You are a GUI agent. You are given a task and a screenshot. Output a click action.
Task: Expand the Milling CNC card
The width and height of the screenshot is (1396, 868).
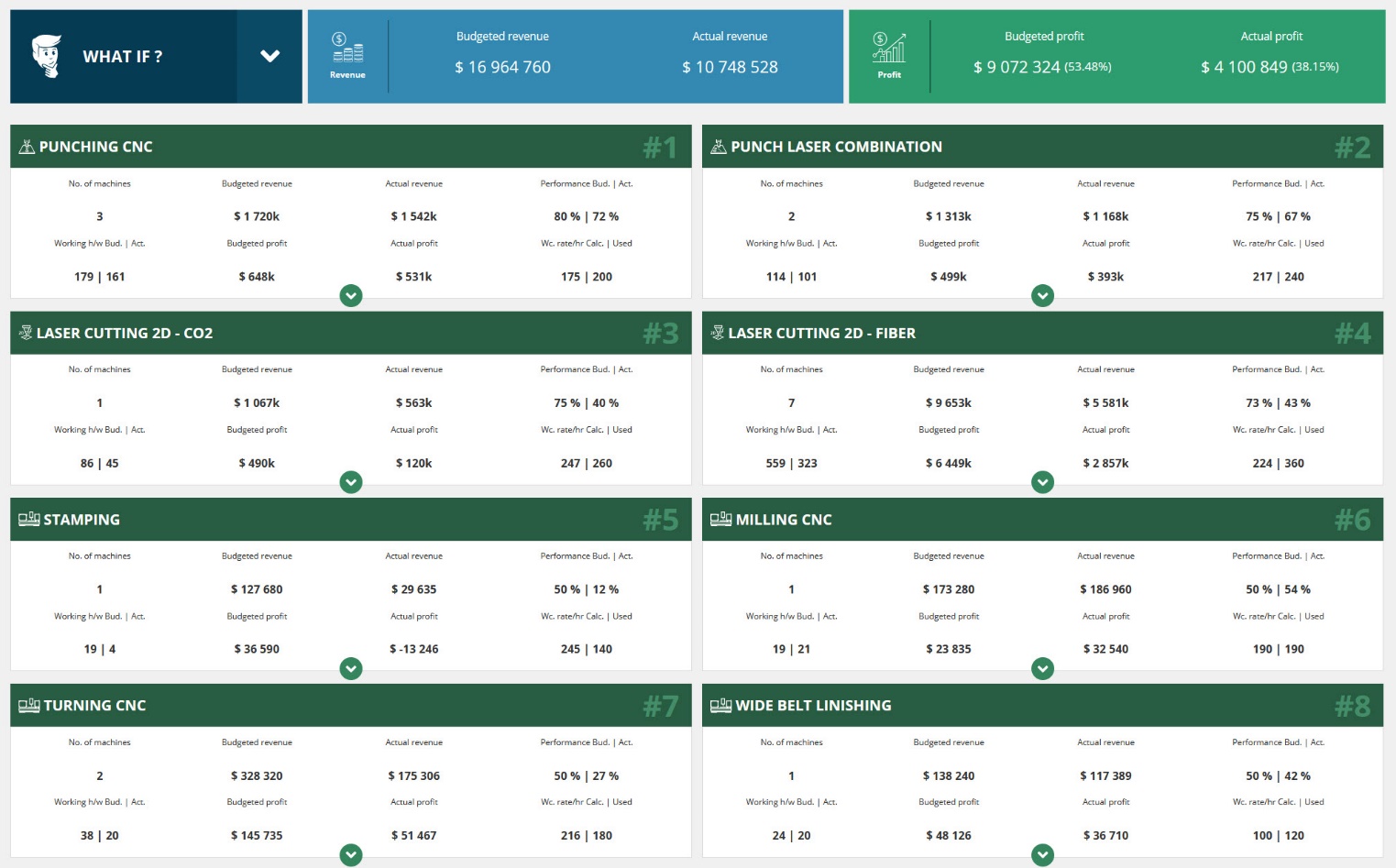[1042, 668]
